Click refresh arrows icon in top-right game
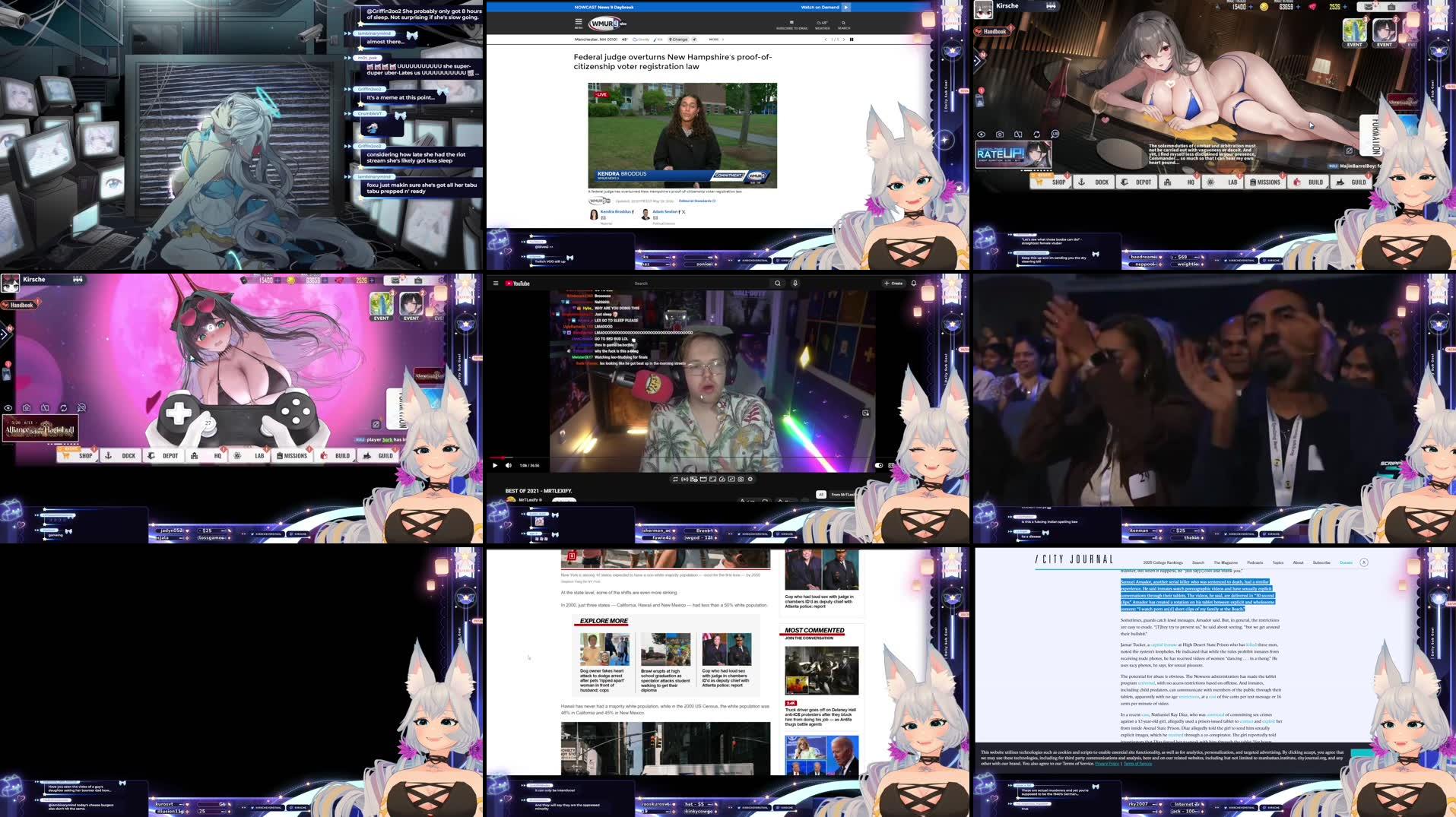This screenshot has height=817, width=1456. point(1036,135)
